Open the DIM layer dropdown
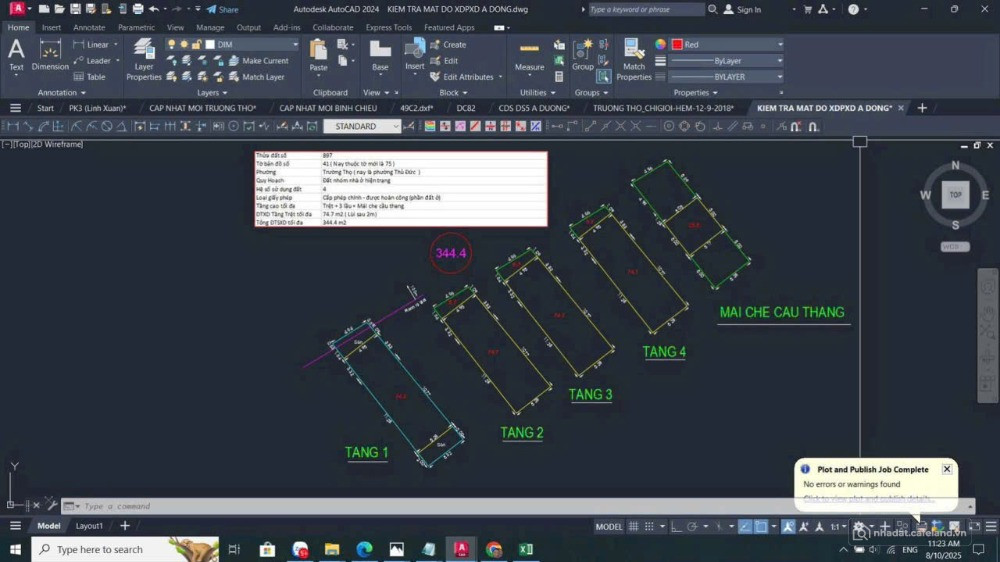Image resolution: width=1000 pixels, height=562 pixels. [x=295, y=45]
